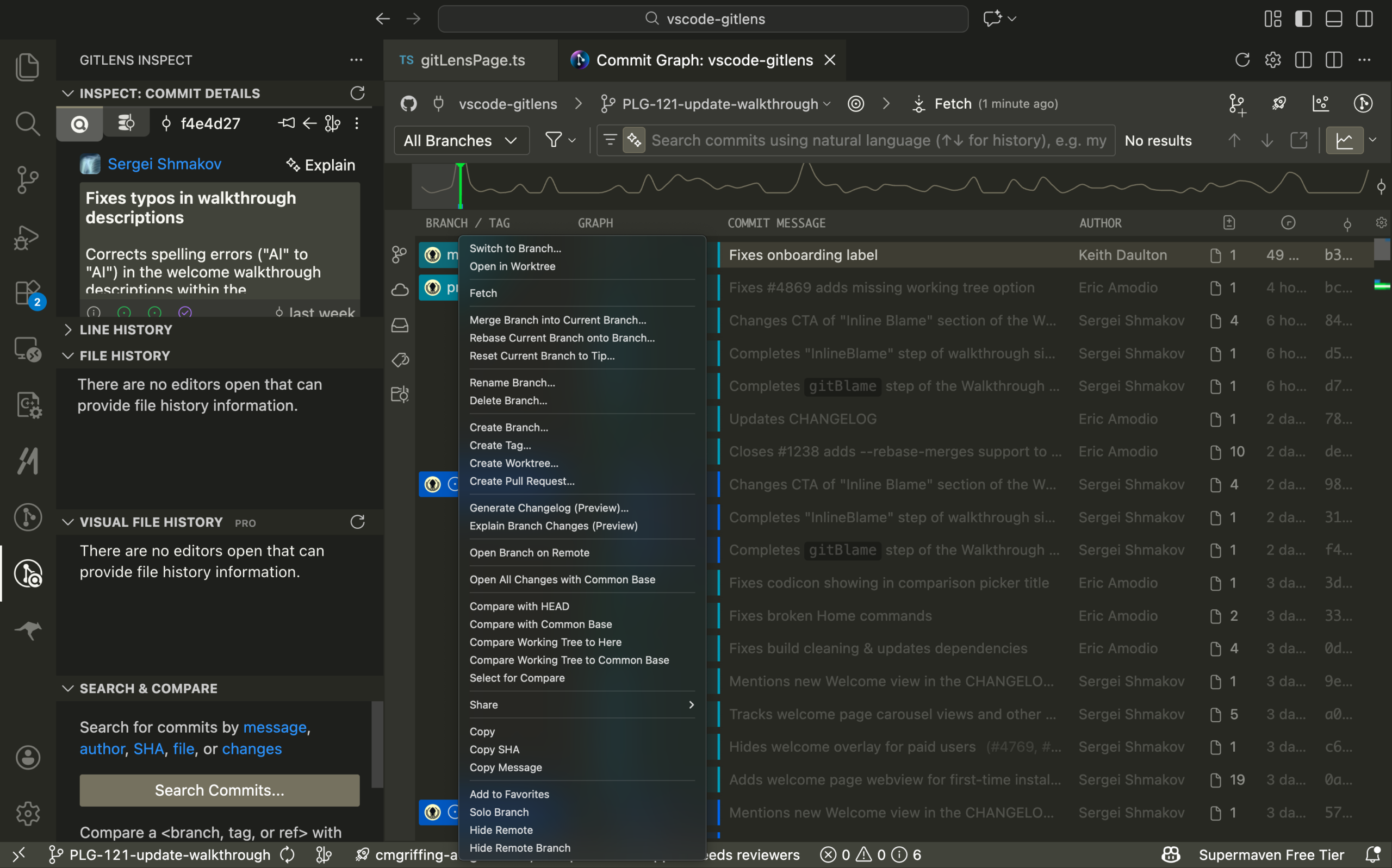Toggle the bottom panel visibility in title bar
This screenshot has height=868, width=1392.
[1333, 18]
